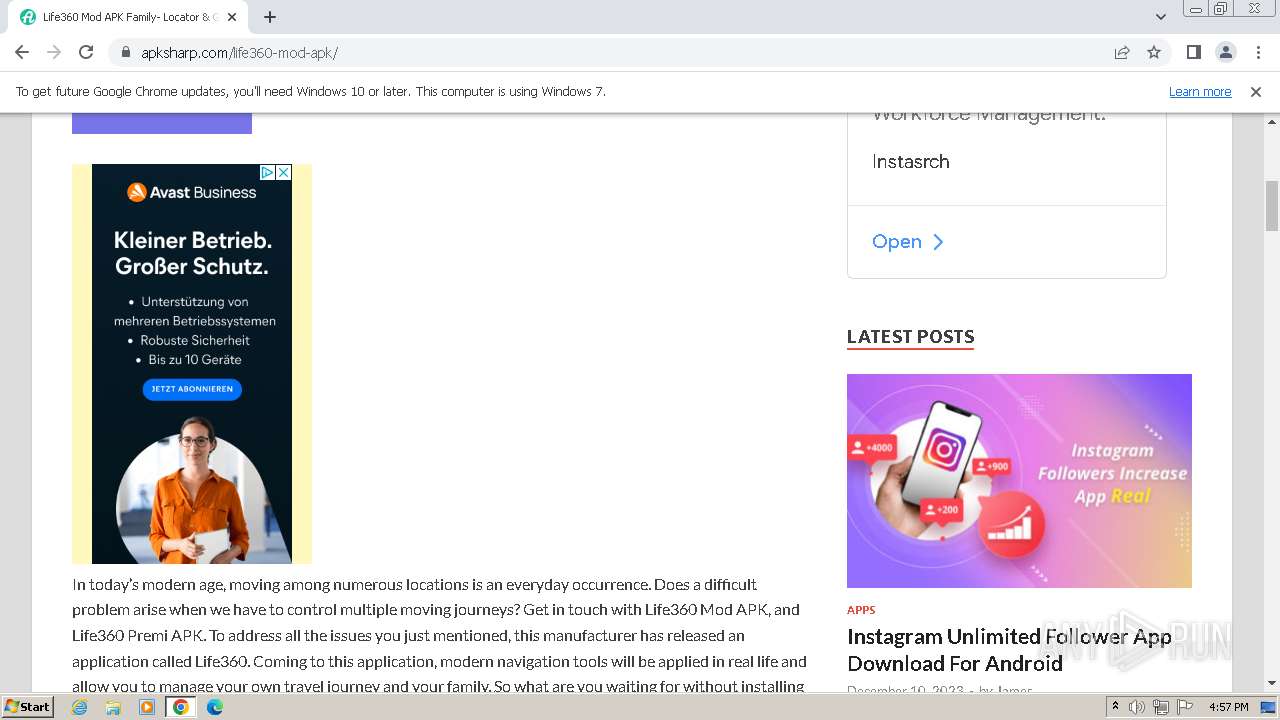Click the clock showing 4:57 PM
The height and width of the screenshot is (720, 1280).
(x=1228, y=707)
